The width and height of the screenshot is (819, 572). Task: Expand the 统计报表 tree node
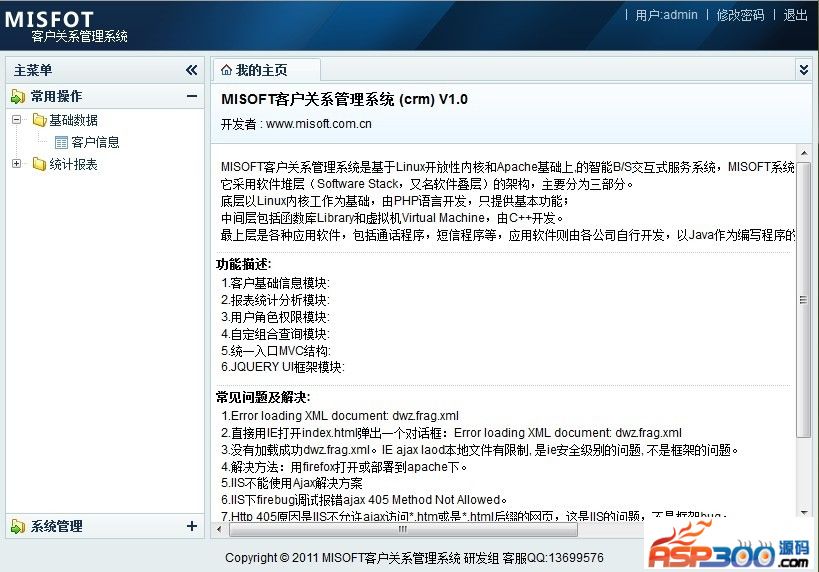coord(17,164)
